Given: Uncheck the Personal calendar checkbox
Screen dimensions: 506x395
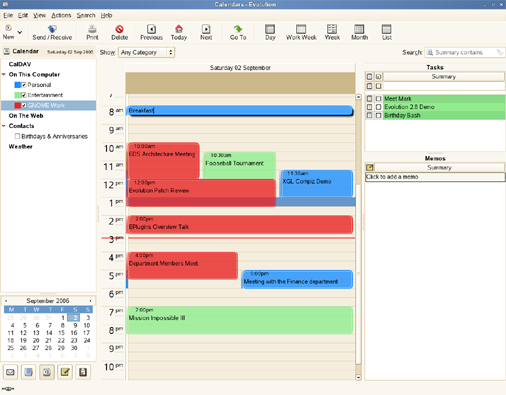Looking at the screenshot, I should (x=24, y=85).
